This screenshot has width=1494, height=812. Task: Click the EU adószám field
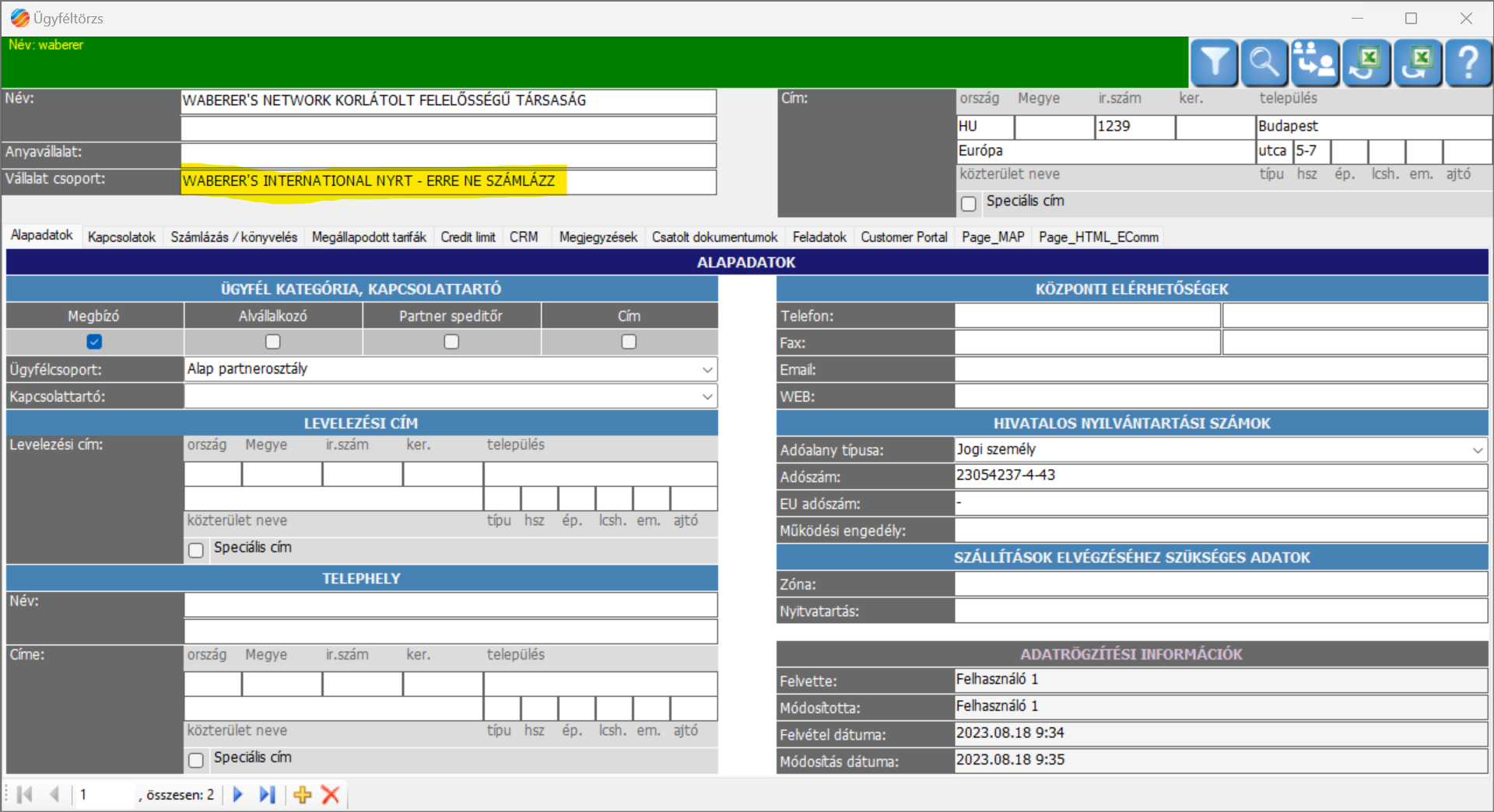pyautogui.click(x=1221, y=503)
